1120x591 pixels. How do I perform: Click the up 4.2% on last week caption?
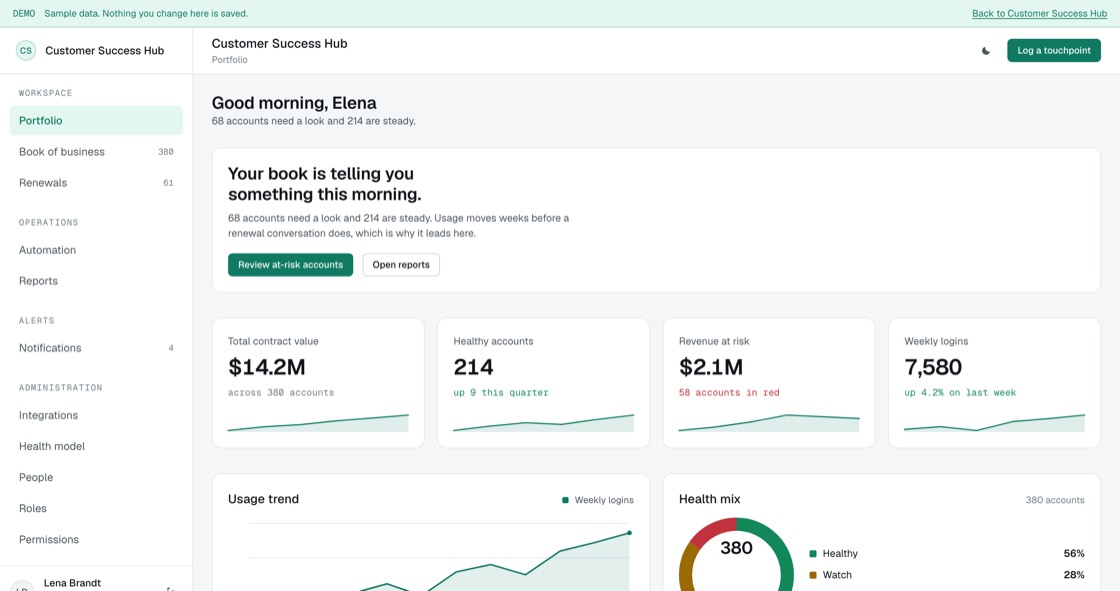(960, 392)
